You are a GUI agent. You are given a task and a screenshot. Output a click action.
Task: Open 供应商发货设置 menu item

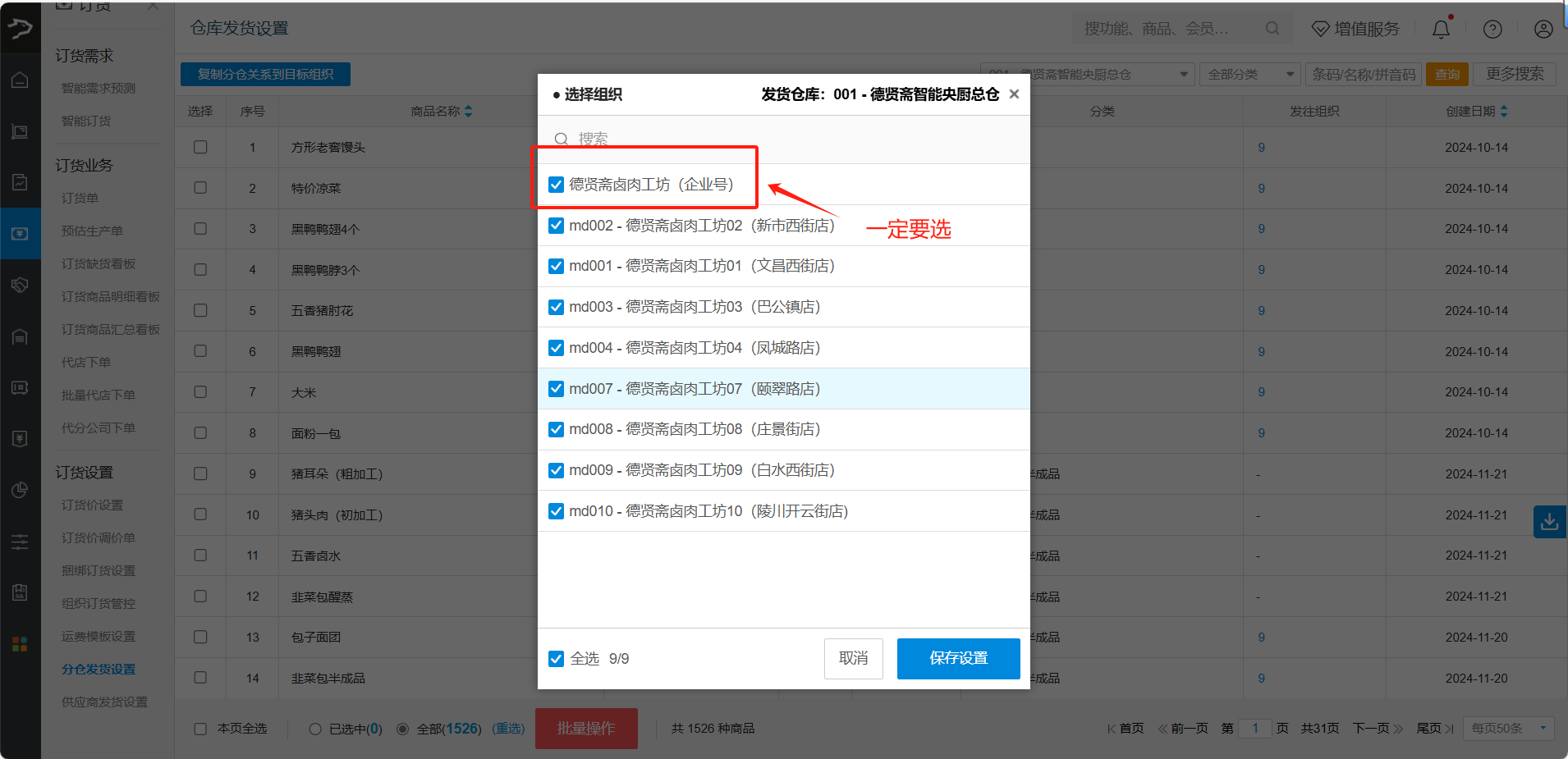click(104, 702)
